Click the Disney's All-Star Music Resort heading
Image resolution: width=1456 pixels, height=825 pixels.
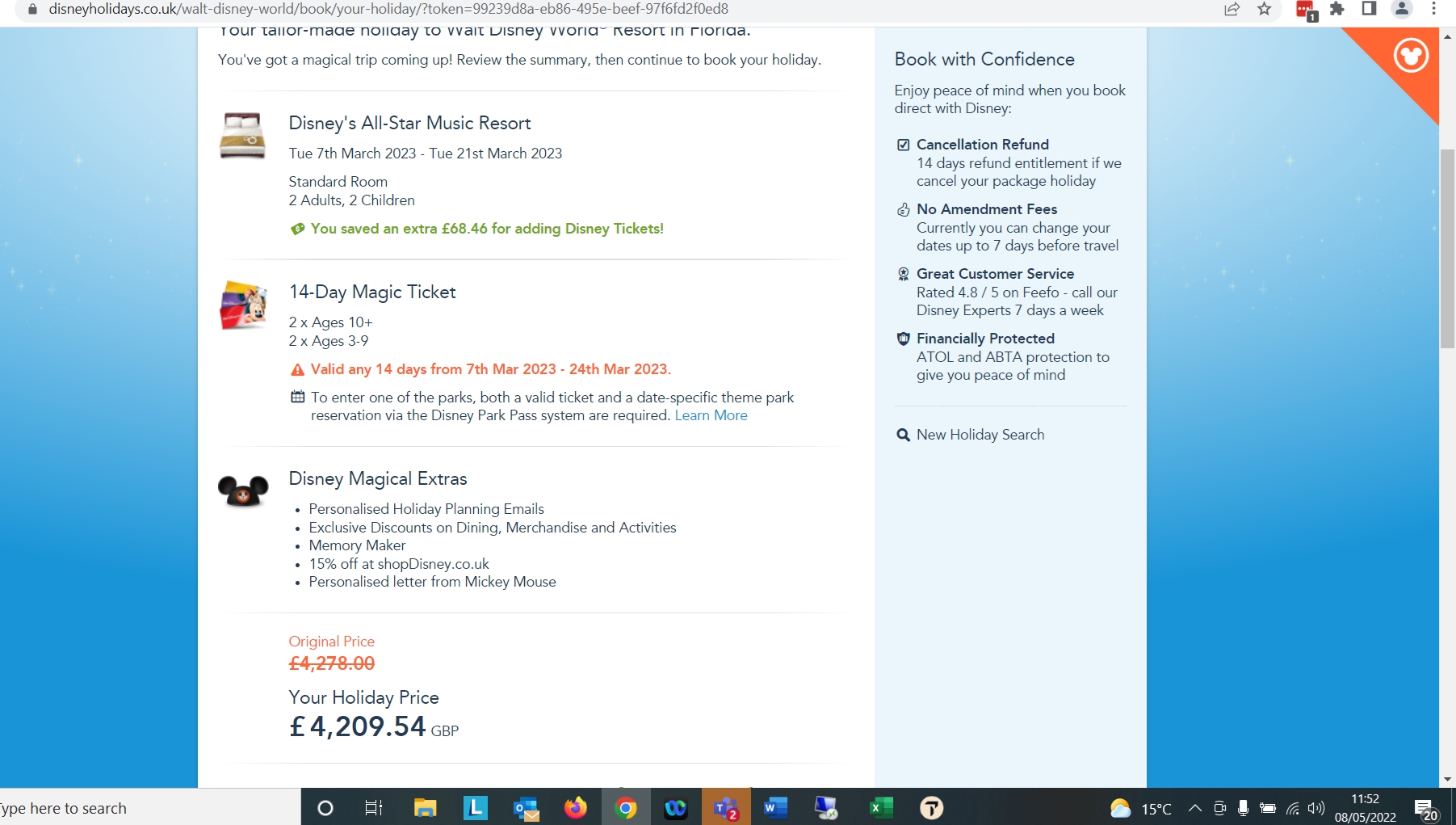point(409,123)
